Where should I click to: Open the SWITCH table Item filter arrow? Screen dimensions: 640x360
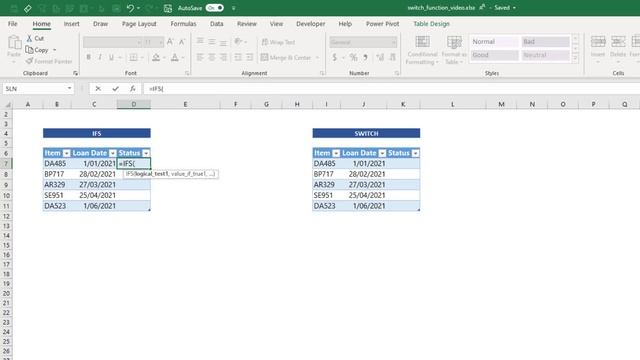coord(336,153)
